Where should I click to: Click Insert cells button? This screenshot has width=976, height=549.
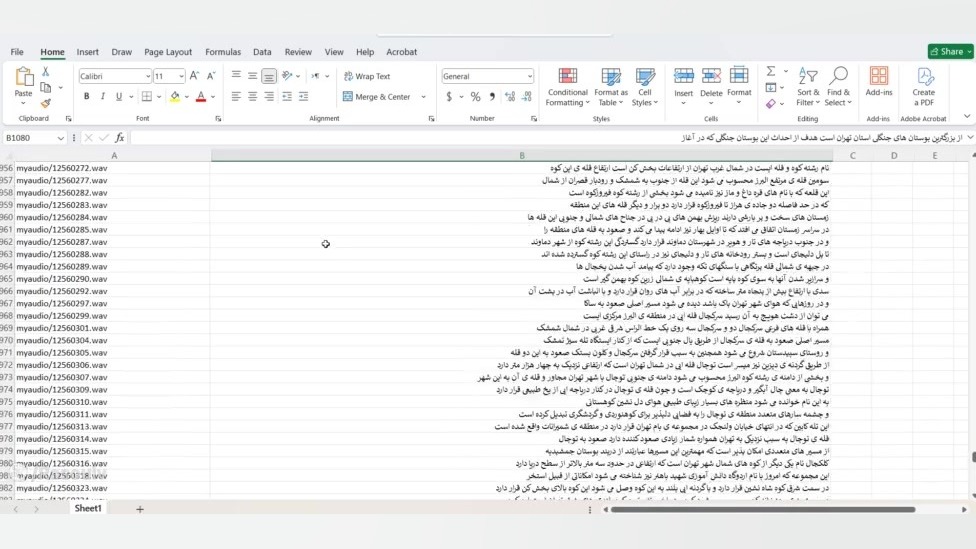(683, 85)
